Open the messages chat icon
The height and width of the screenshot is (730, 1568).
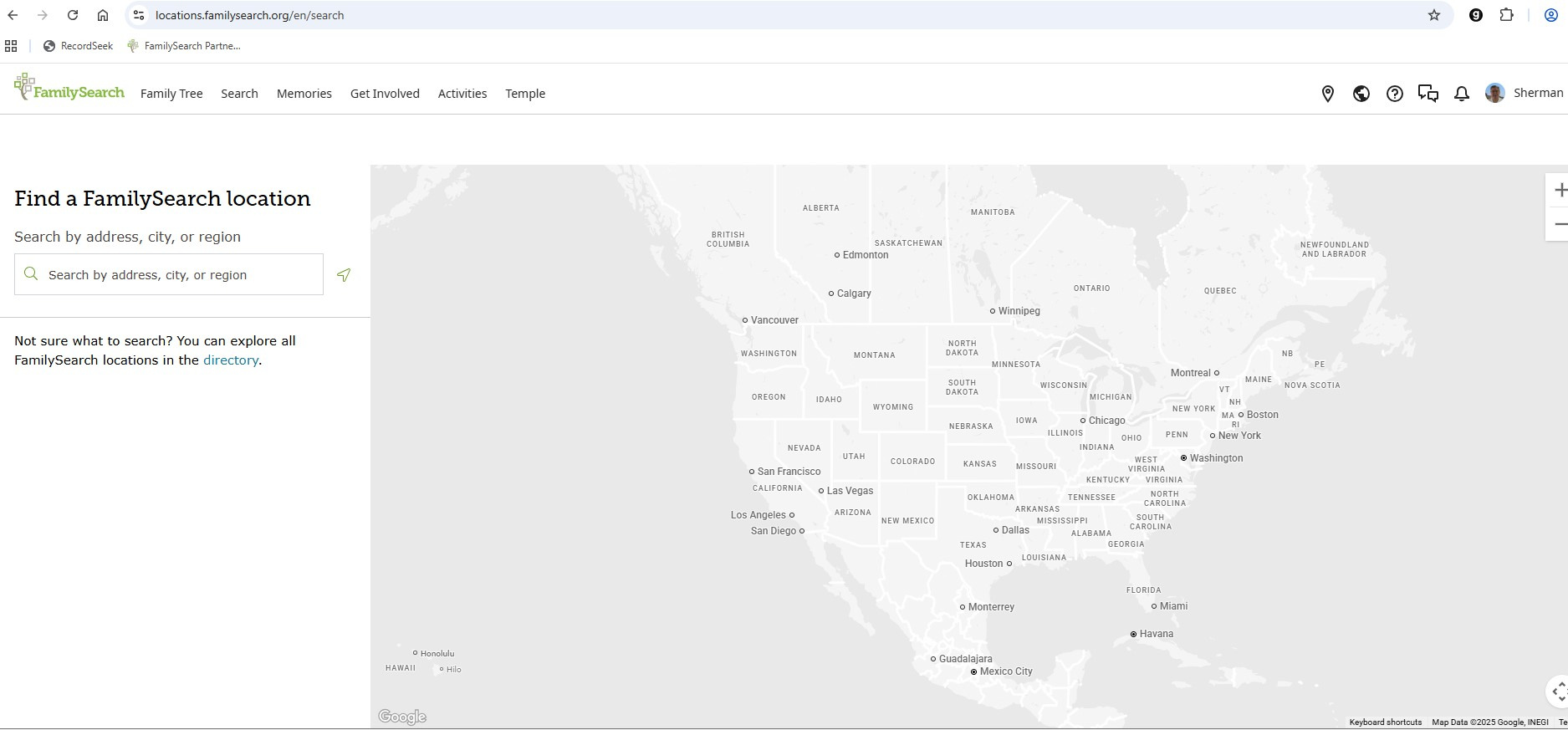tap(1428, 94)
